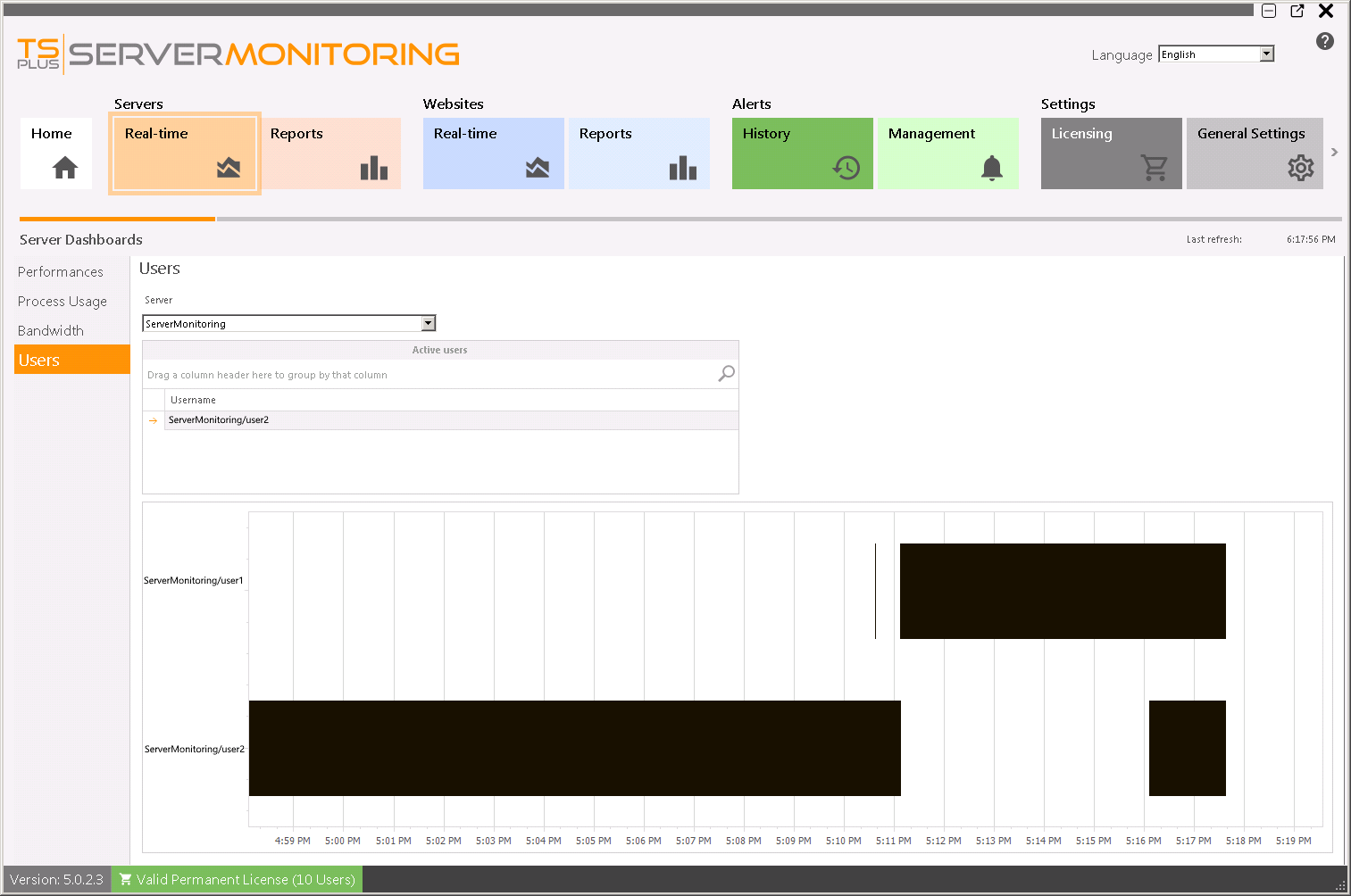This screenshot has height=896, width=1351.
Task: Click the search magnifier in Active users
Action: click(x=725, y=373)
